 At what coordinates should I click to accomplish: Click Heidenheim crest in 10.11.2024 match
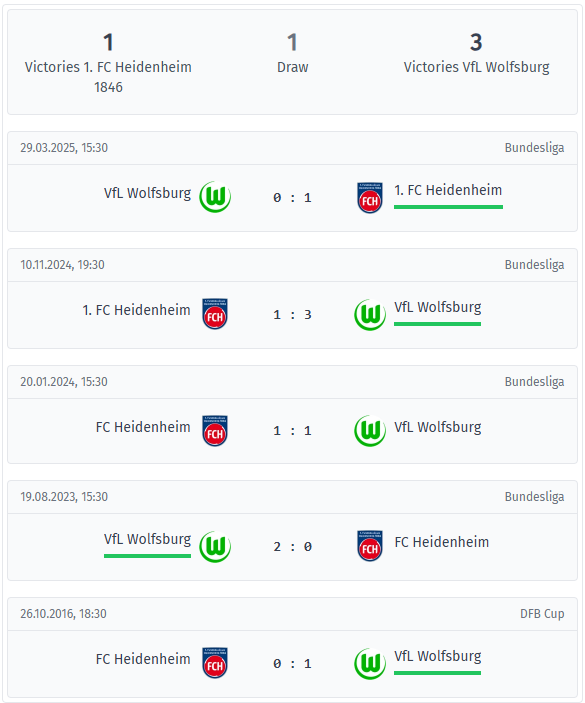(x=215, y=314)
